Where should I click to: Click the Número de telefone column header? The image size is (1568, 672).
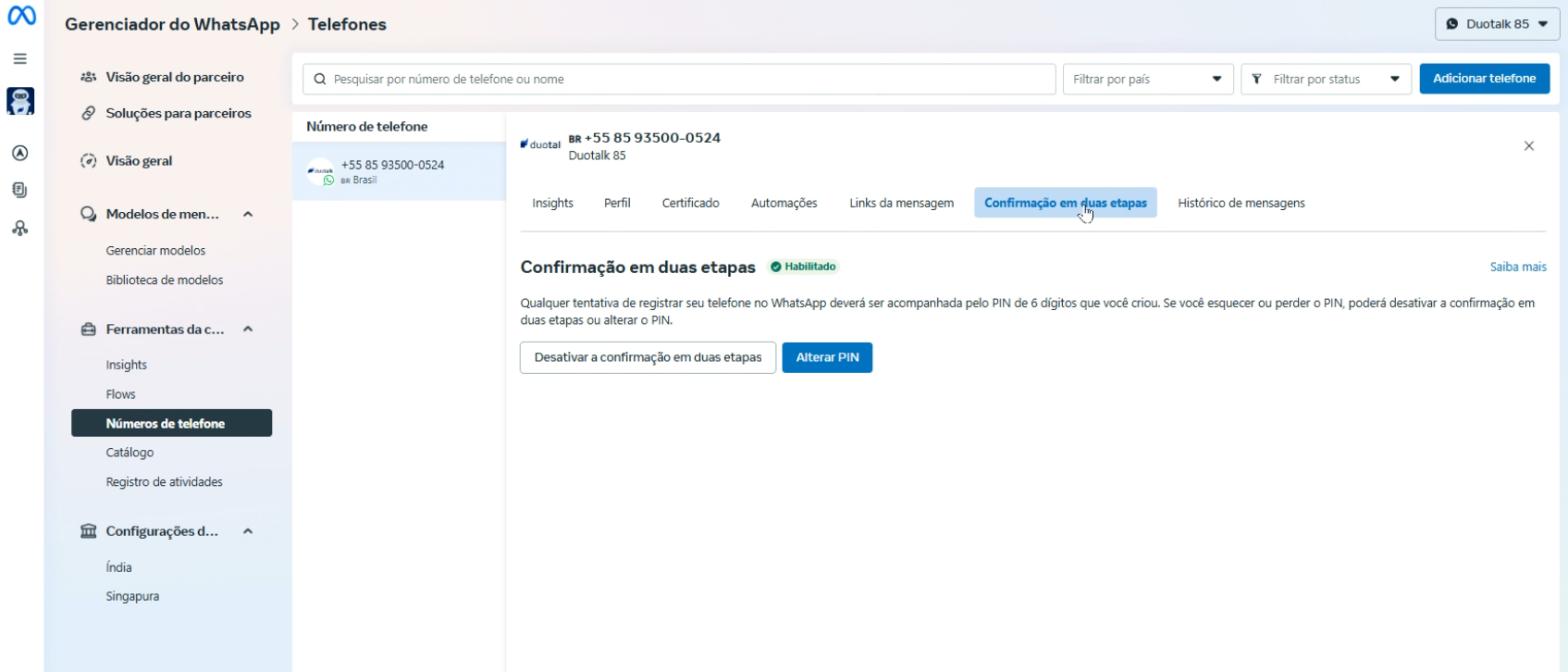pos(367,127)
